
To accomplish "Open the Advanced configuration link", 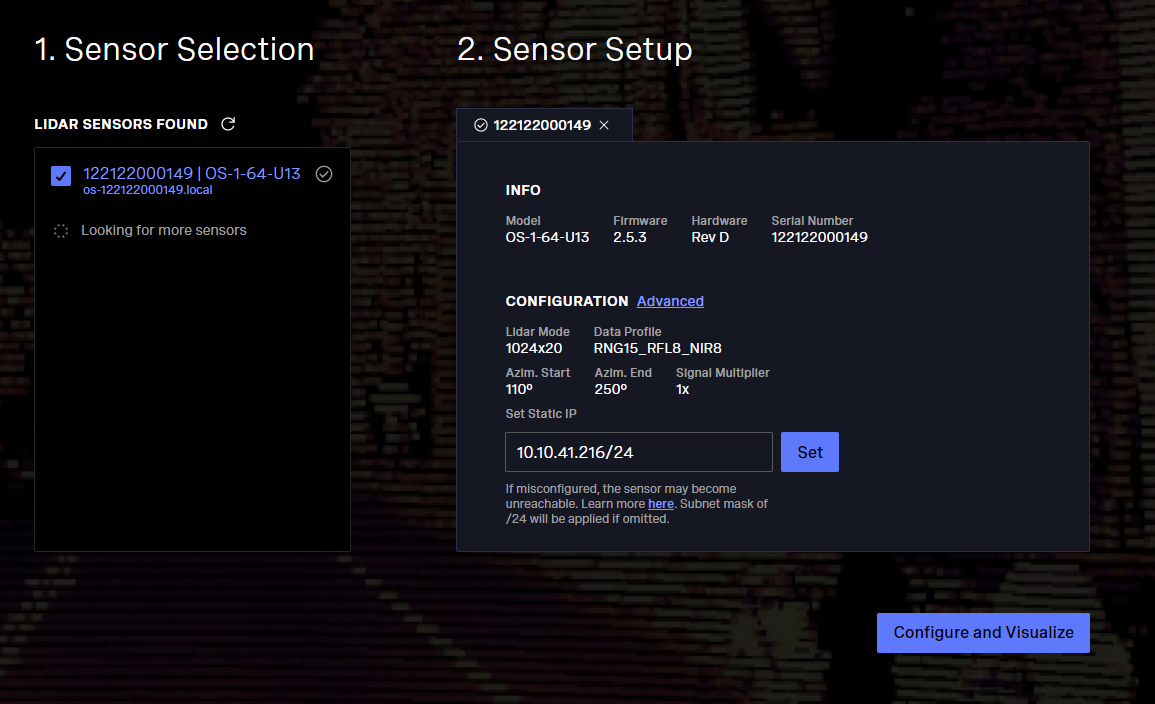I will coord(670,301).
